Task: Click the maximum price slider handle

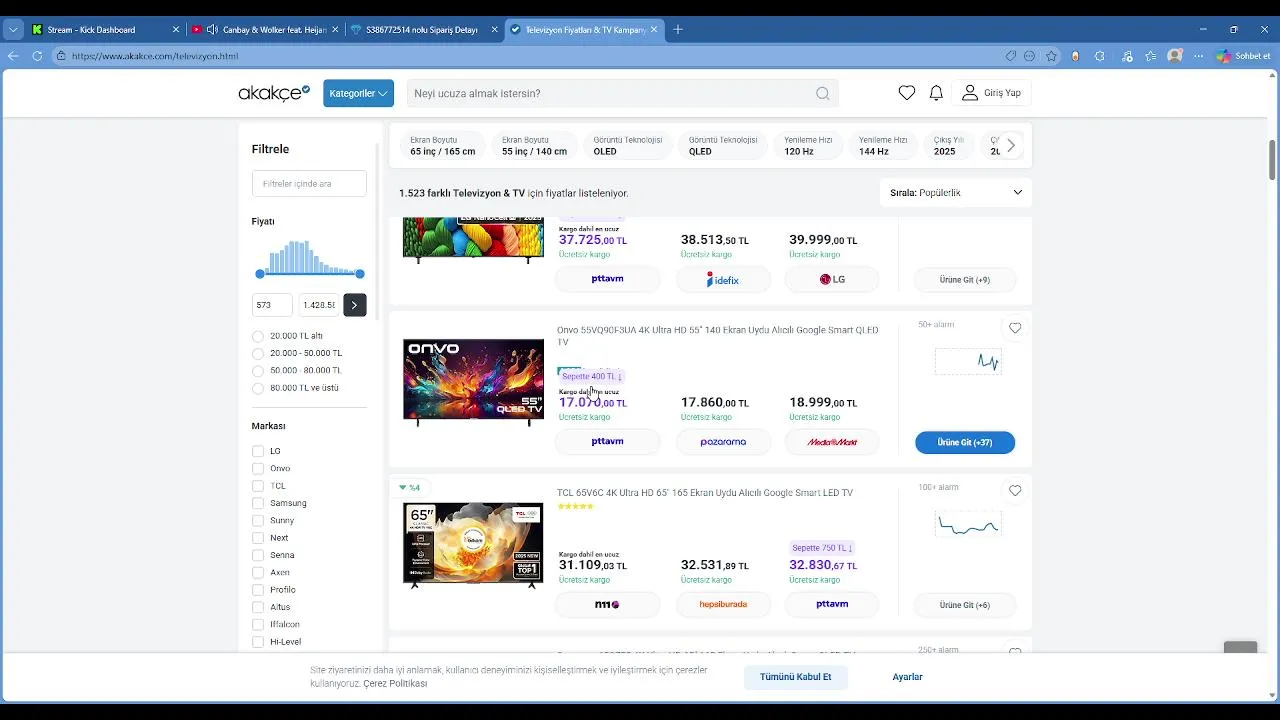Action: 360,274
